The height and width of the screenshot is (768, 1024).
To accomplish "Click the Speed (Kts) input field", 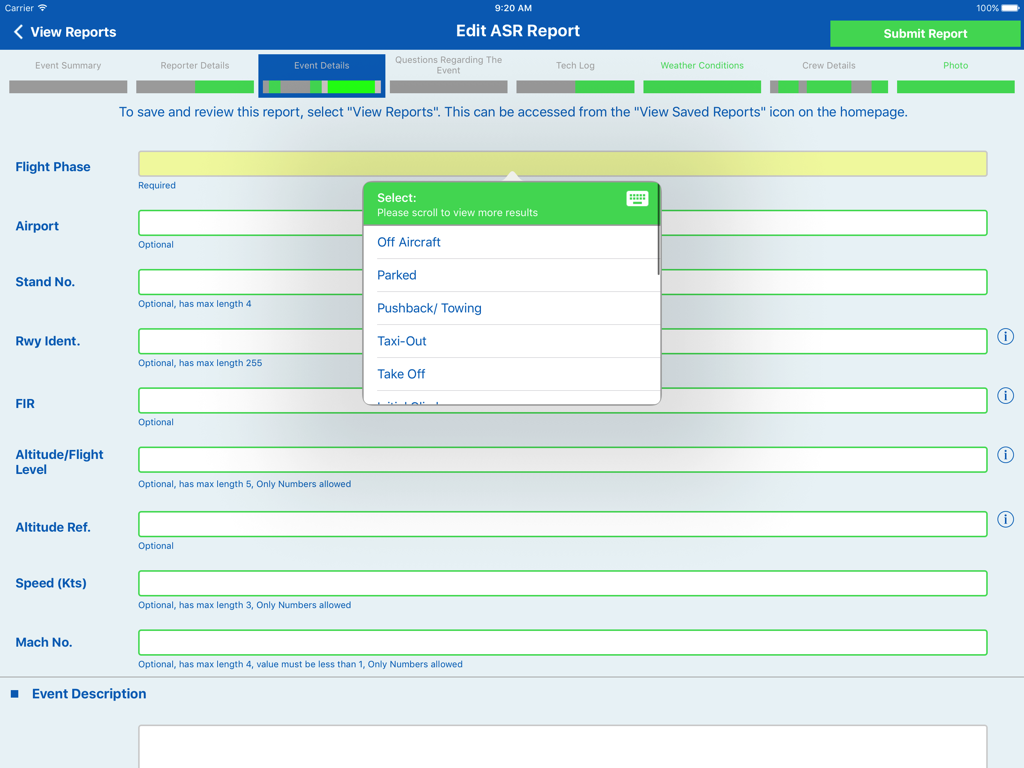I will 562,583.
